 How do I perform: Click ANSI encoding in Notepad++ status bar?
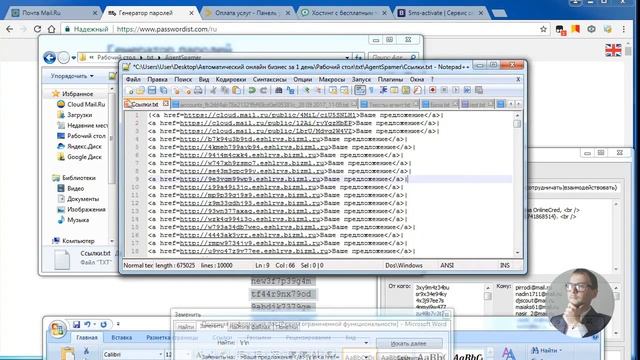coord(447,265)
